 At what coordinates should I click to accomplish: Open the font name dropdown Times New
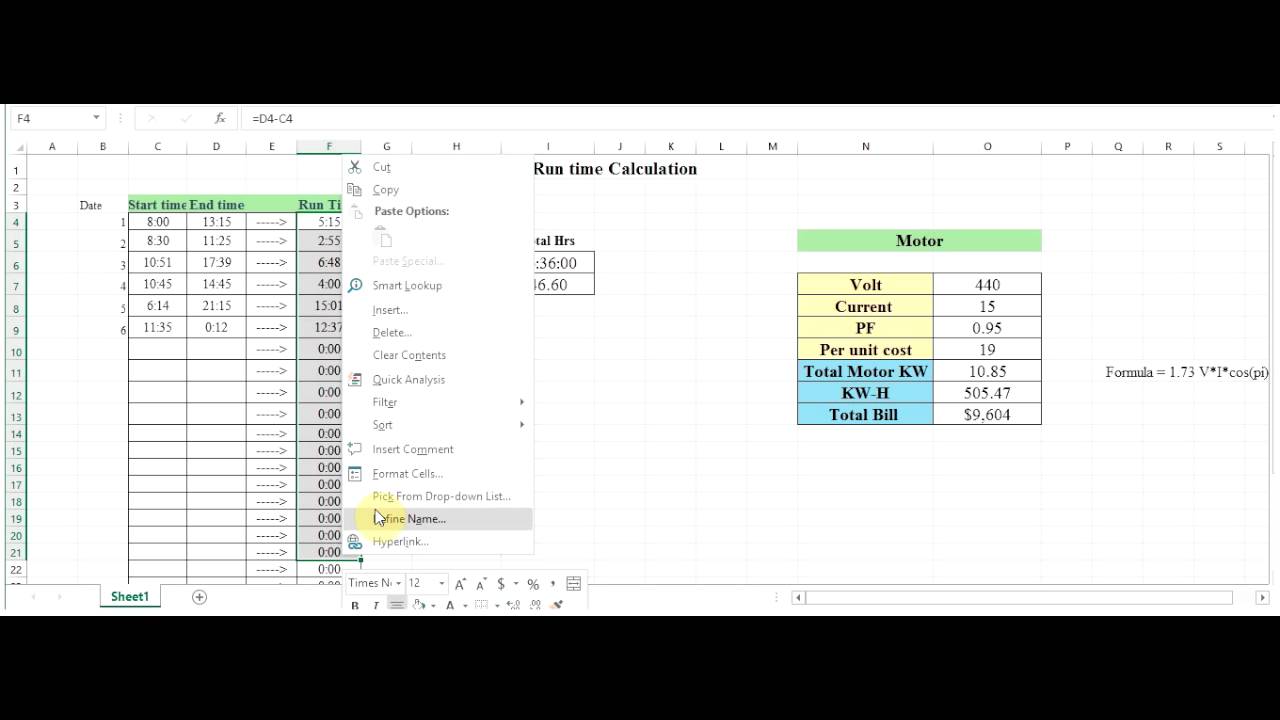click(398, 584)
